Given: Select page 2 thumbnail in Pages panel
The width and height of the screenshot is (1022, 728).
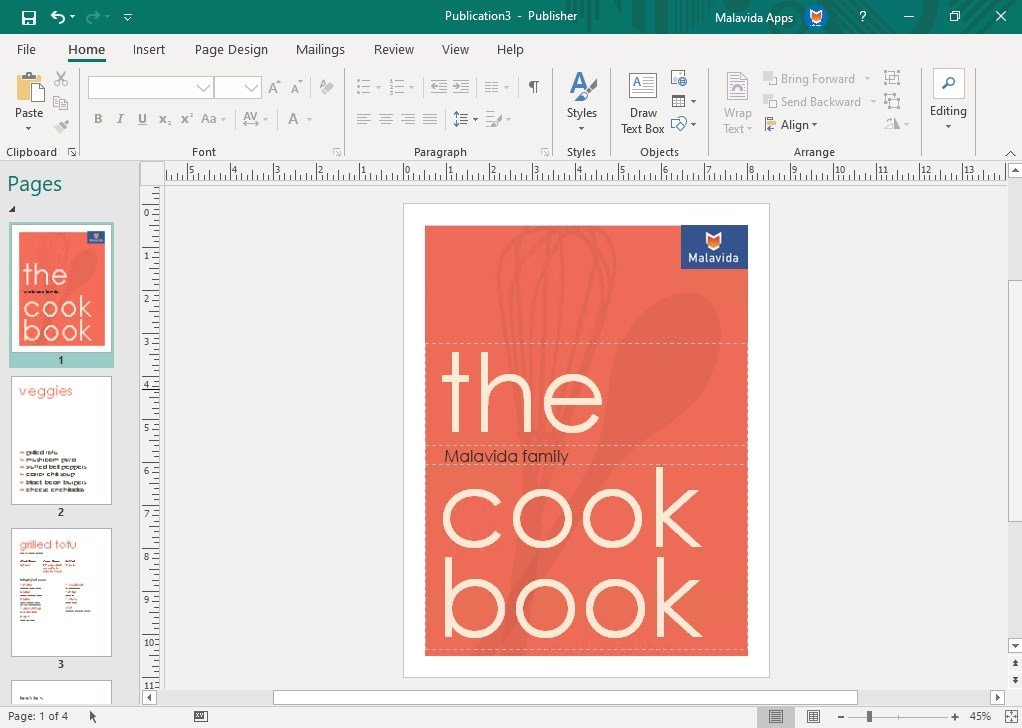Looking at the screenshot, I should click(x=61, y=440).
